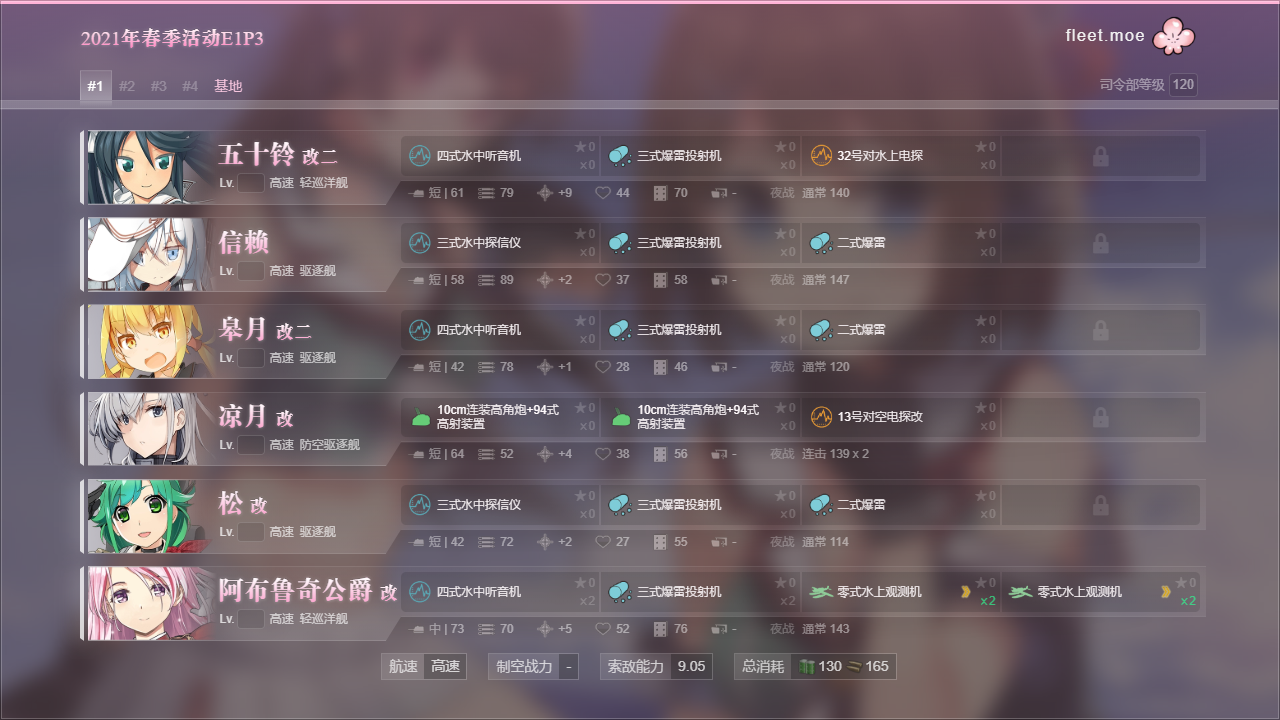Click radar icon of 32号对水上电探
The image size is (1280, 720).
[x=821, y=156]
